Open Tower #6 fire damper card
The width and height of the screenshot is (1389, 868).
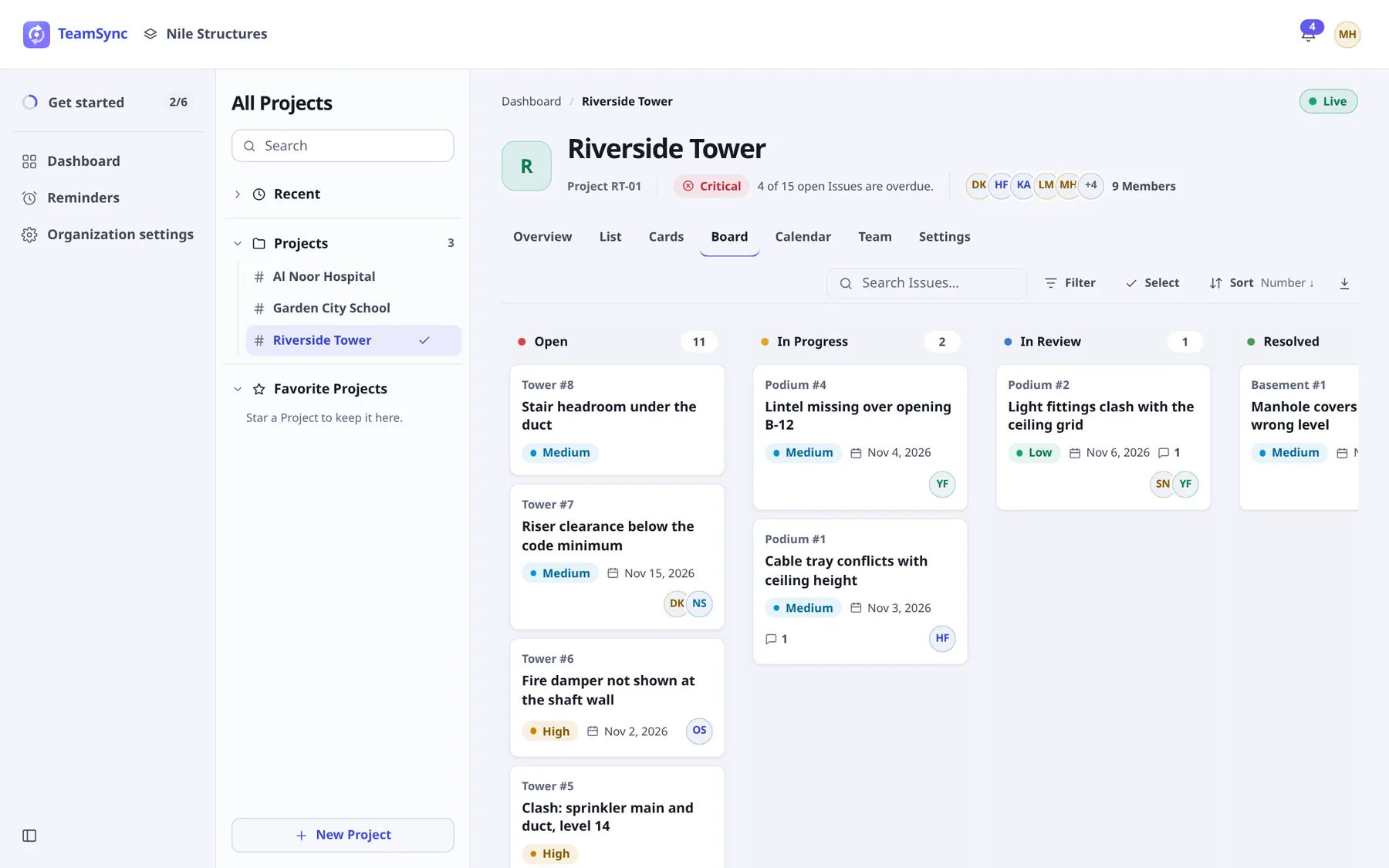(617, 697)
